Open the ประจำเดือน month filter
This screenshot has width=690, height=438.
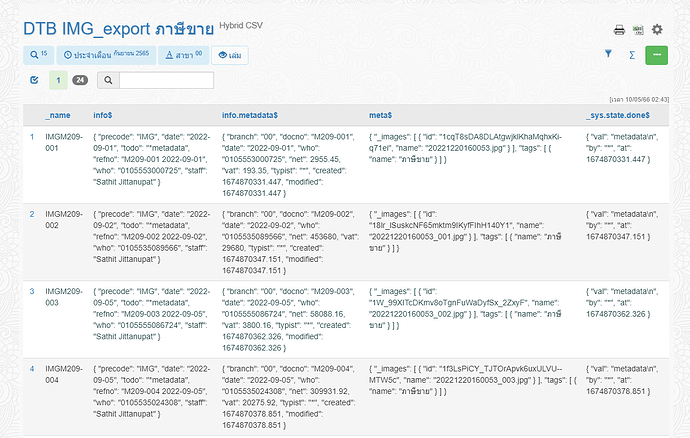coord(105,55)
